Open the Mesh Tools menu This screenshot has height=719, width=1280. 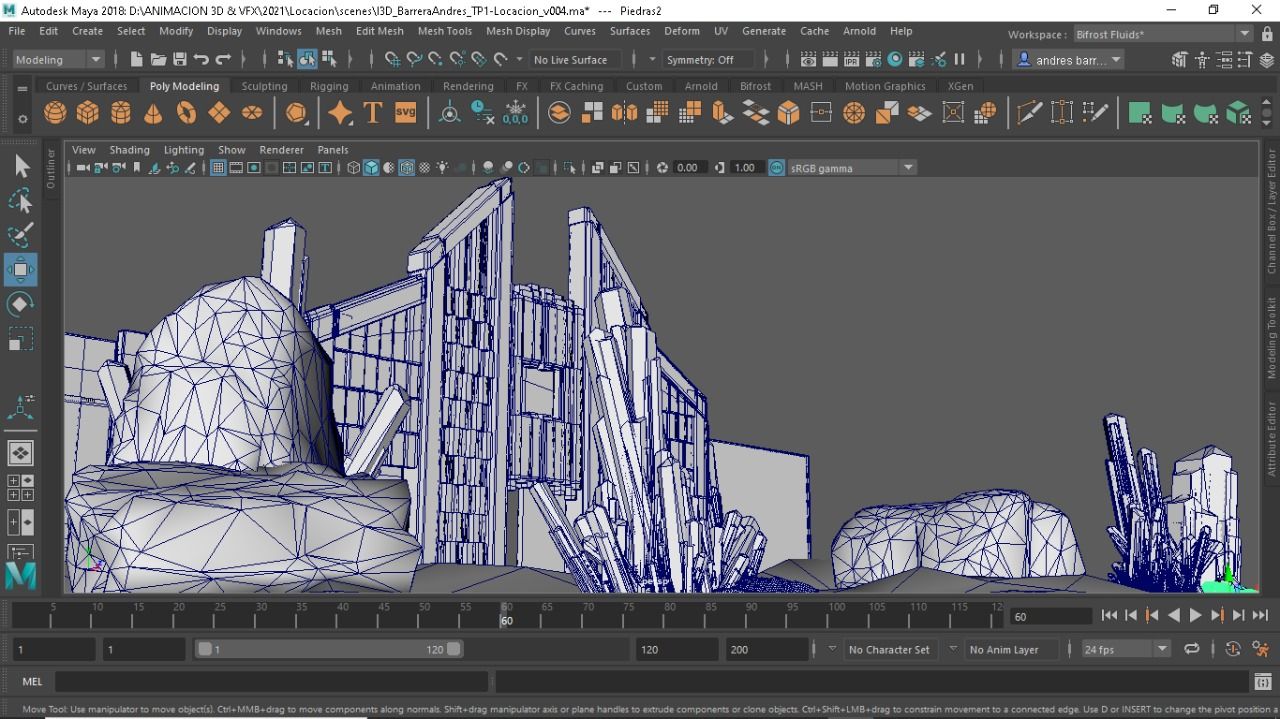(x=445, y=31)
